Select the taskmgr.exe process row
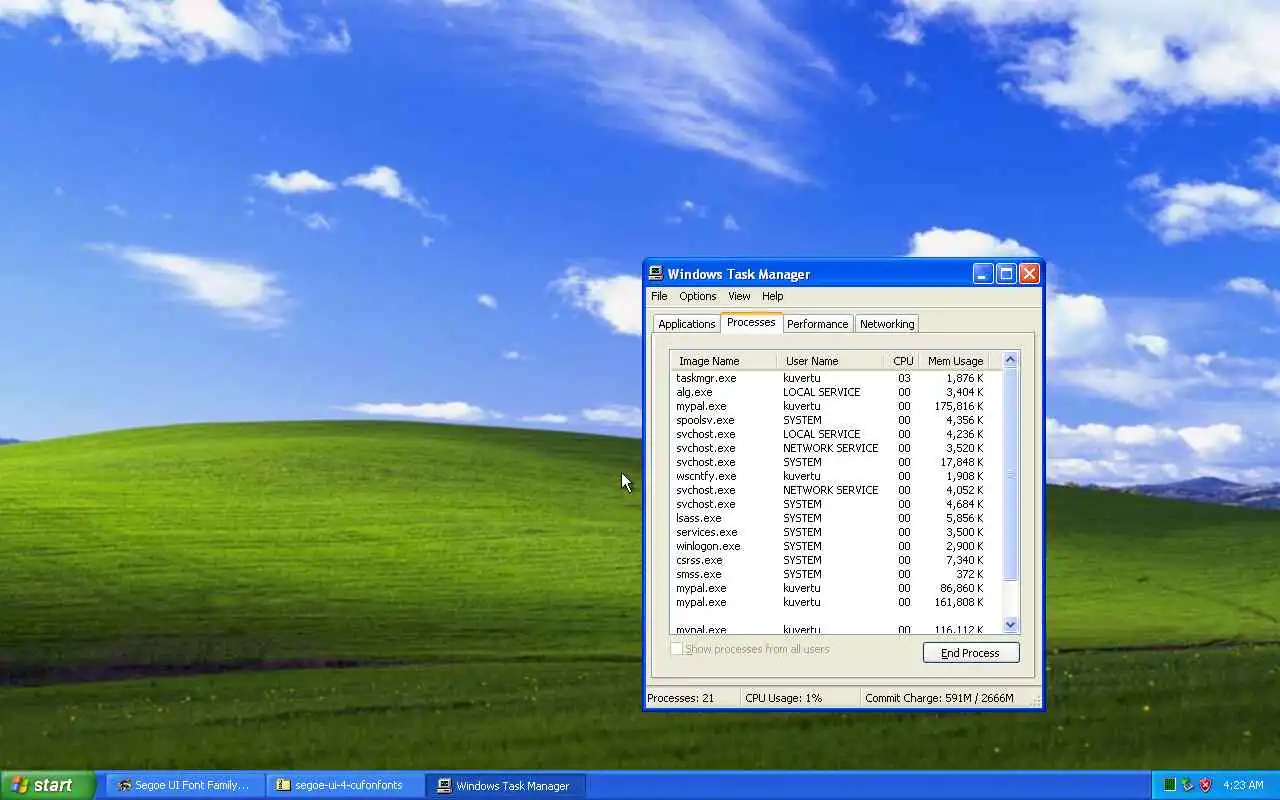This screenshot has height=800, width=1280. tap(835, 378)
